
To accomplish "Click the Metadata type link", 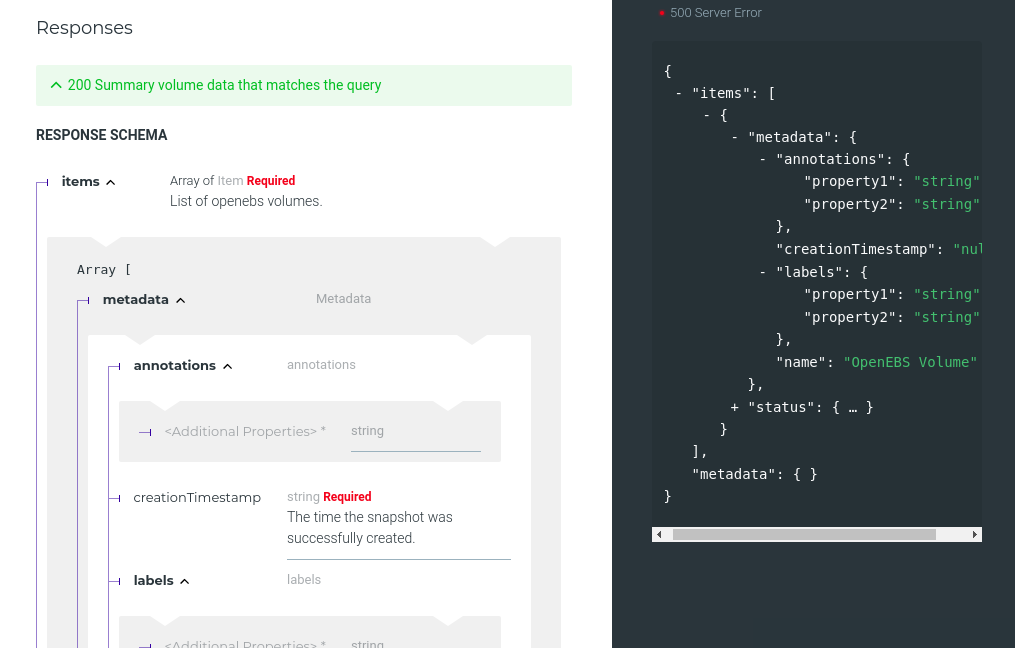I will click(x=343, y=298).
